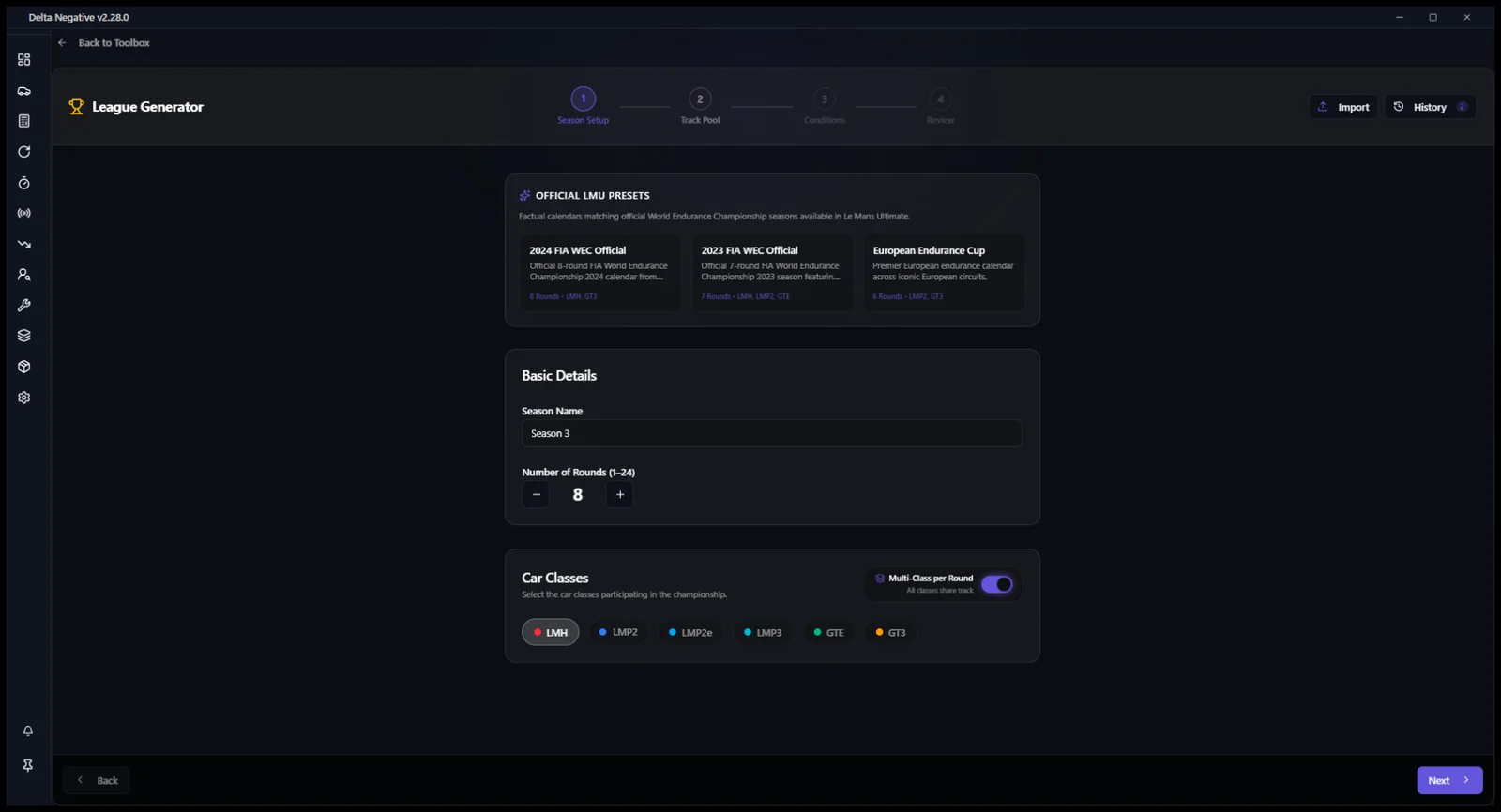Decrease number of rounds with minus

[x=536, y=495]
